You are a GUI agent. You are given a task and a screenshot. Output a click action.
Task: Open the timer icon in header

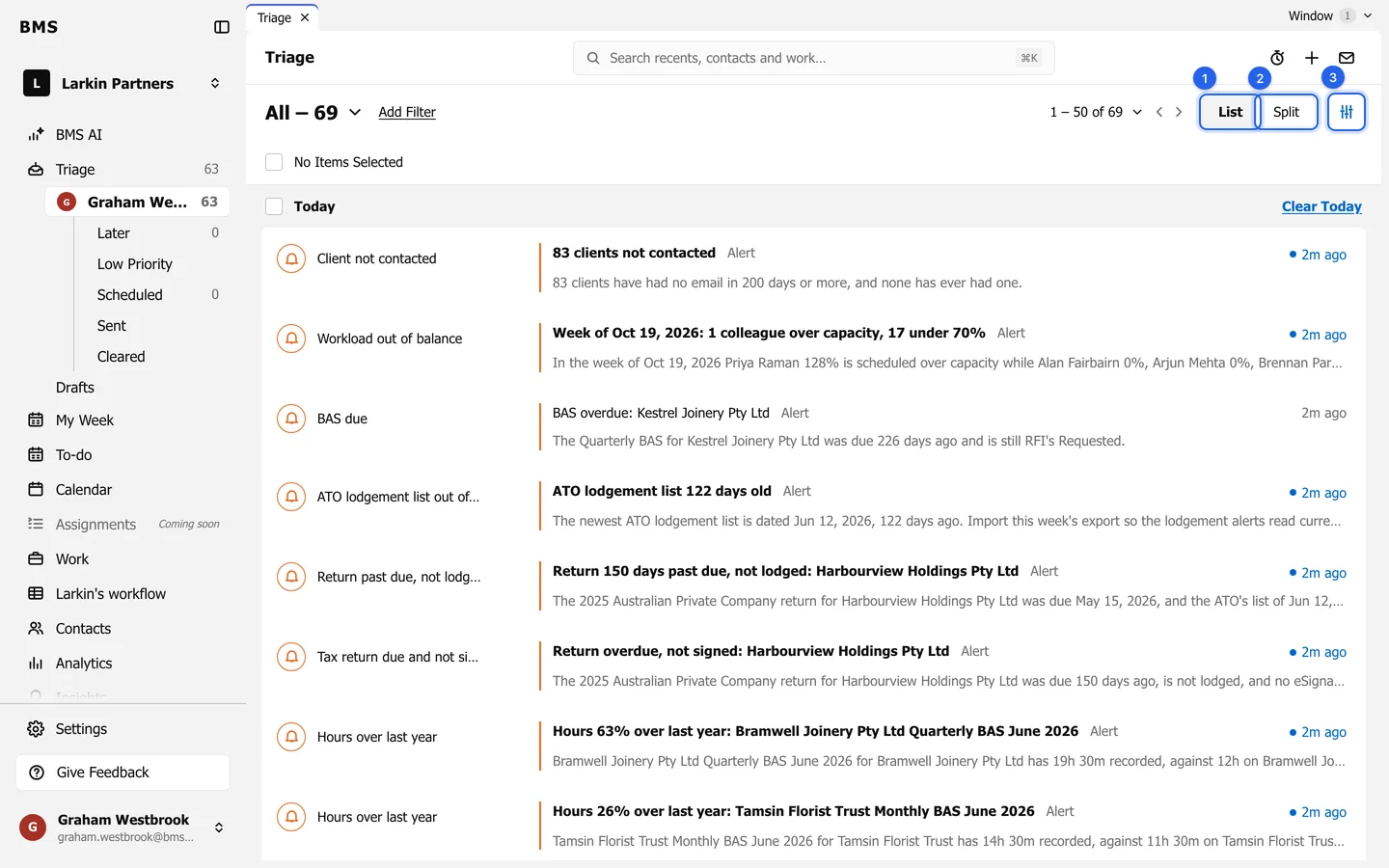point(1277,58)
